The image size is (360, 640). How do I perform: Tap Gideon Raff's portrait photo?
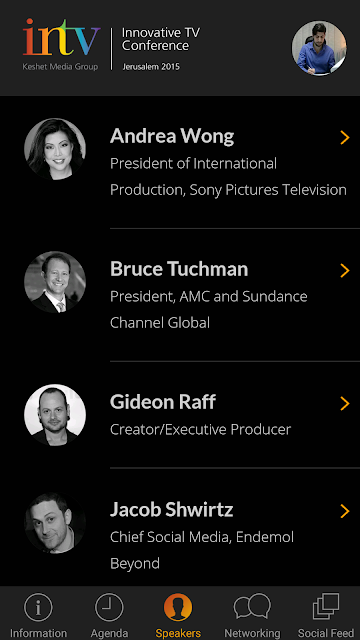[55, 415]
